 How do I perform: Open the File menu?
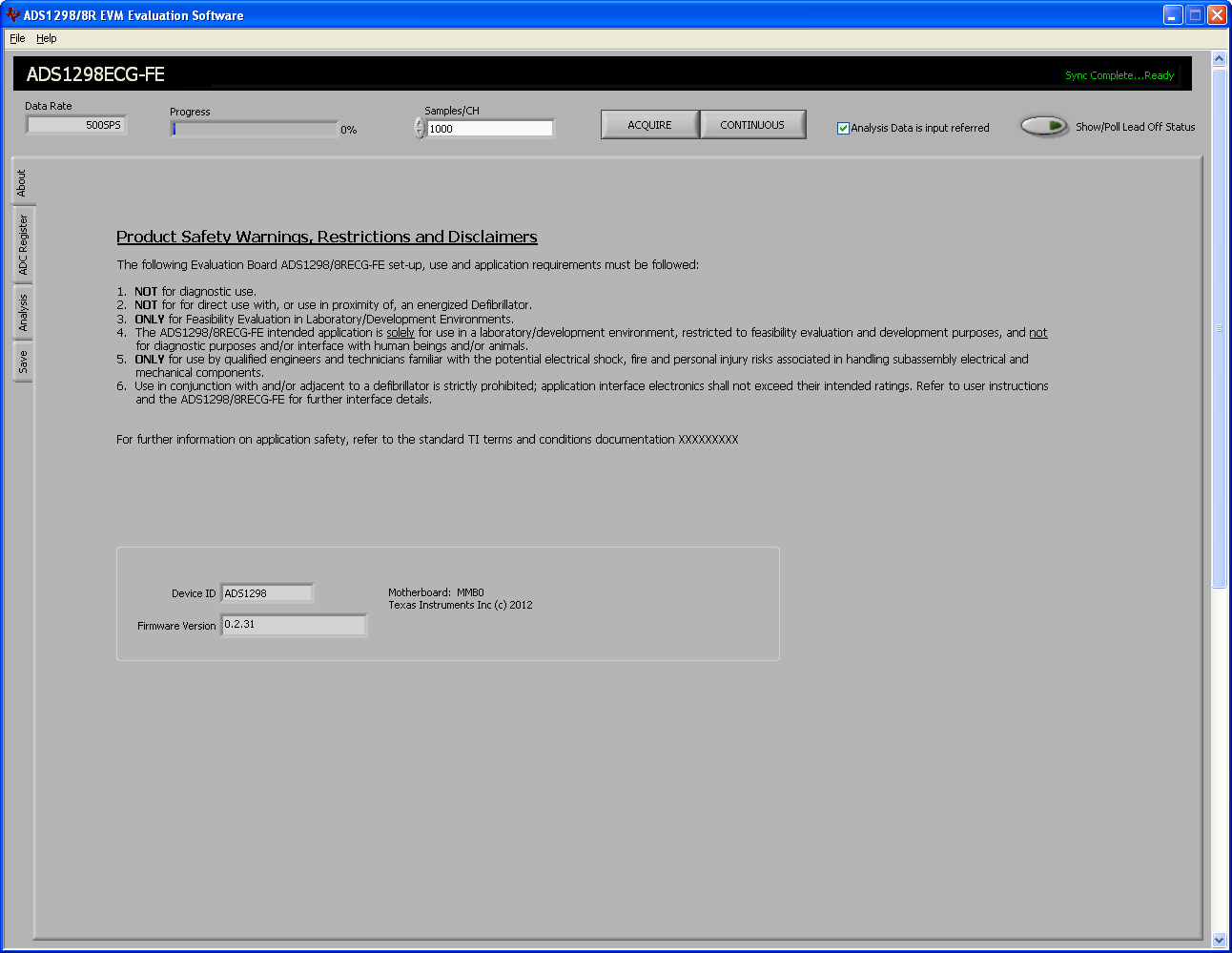tap(17, 38)
